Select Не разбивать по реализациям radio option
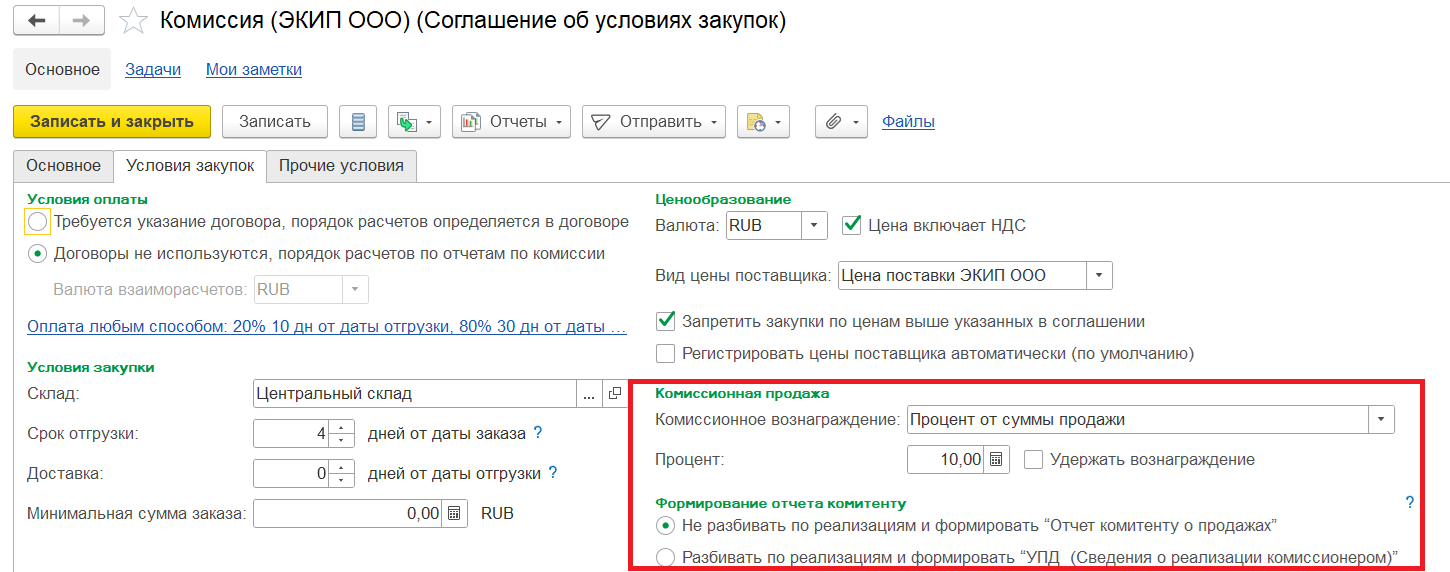 click(x=665, y=525)
